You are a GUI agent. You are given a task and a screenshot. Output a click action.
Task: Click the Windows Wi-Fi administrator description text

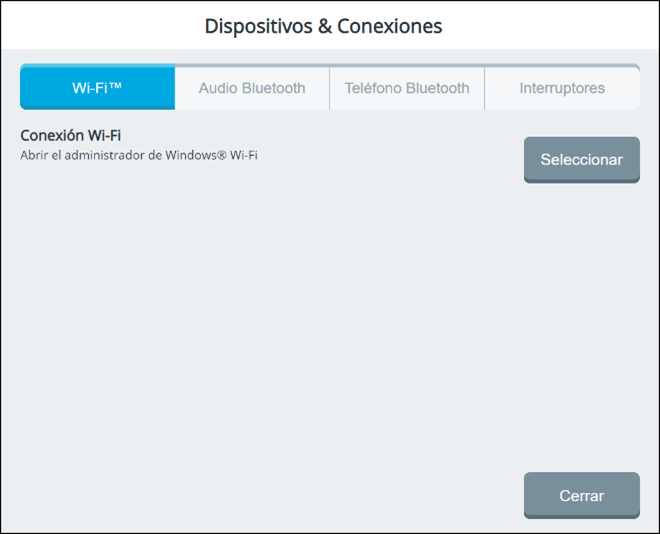pyautogui.click(x=139, y=155)
